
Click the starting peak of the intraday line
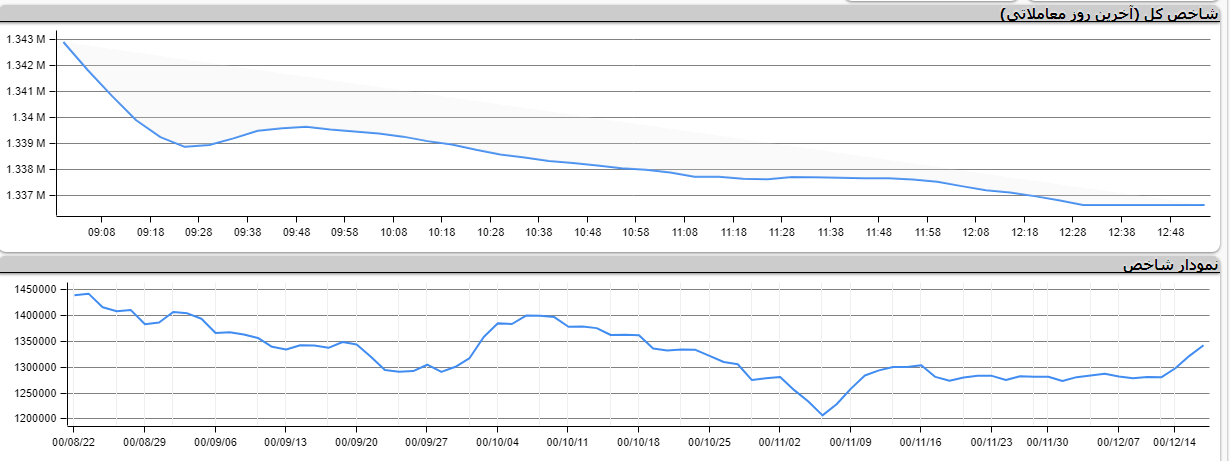click(x=64, y=42)
